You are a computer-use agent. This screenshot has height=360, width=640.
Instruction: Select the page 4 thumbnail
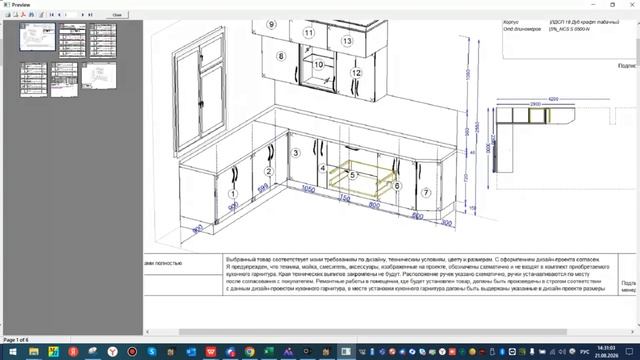[33, 79]
